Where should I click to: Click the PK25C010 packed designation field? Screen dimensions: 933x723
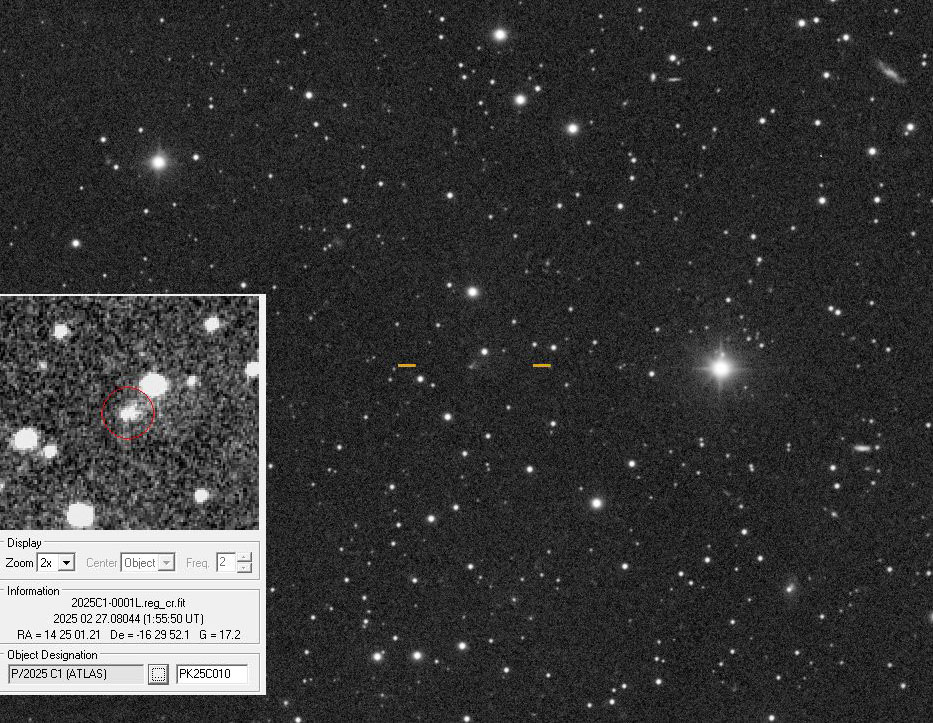click(x=212, y=674)
